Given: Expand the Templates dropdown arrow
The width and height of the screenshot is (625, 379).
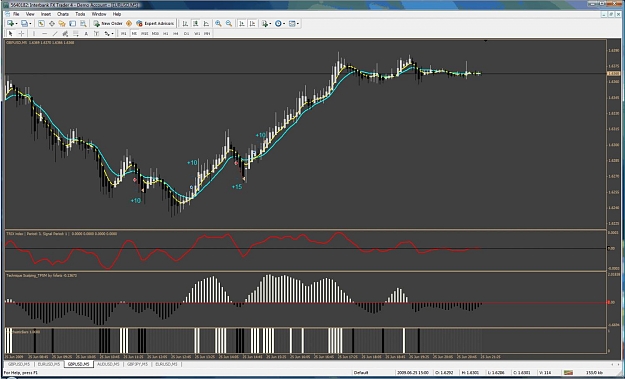Looking at the screenshot, I should 298,24.
